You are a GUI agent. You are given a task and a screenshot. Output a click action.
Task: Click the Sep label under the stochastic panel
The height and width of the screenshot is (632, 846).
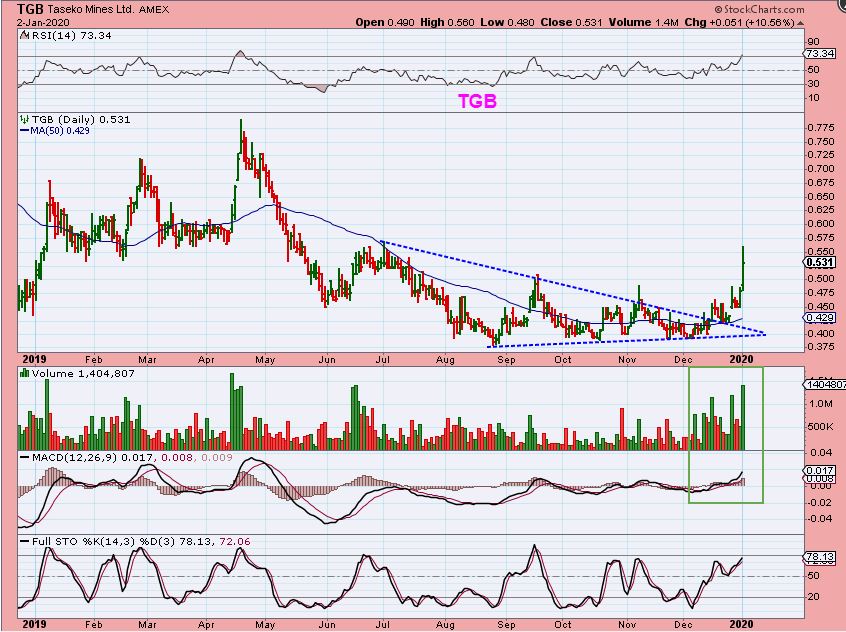point(506,624)
